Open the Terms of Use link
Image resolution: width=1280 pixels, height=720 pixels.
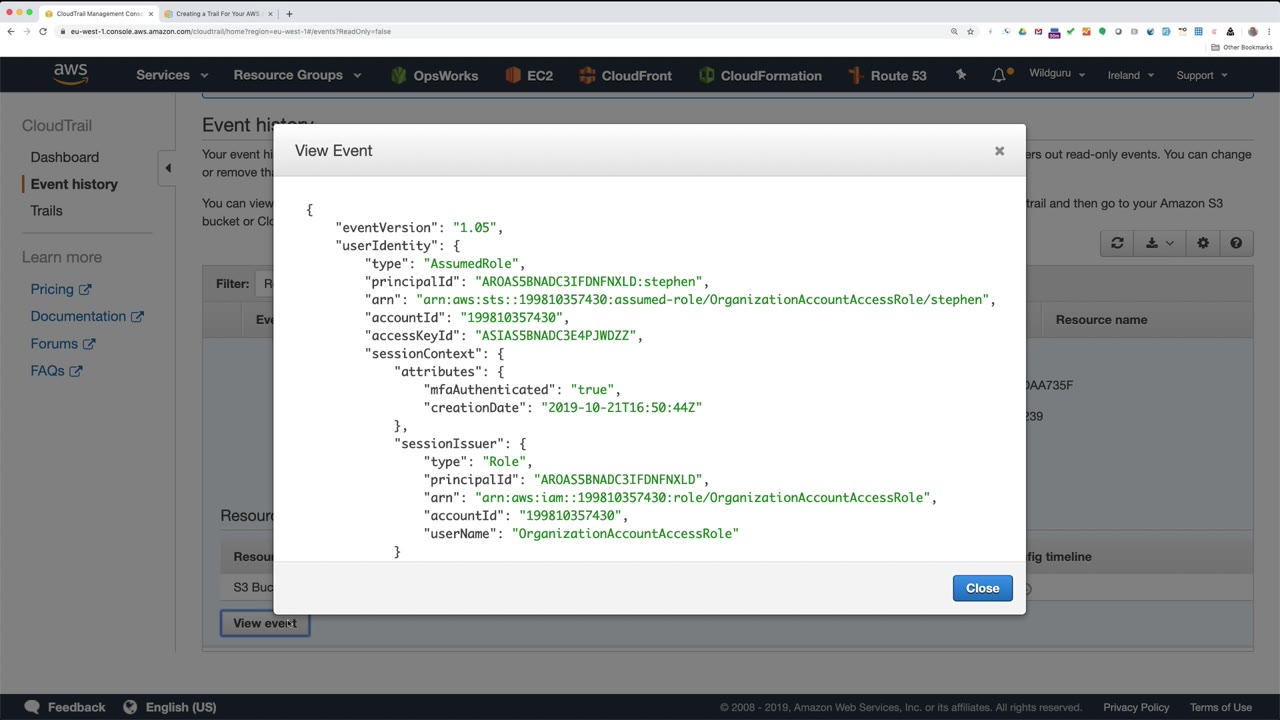click(x=1221, y=707)
